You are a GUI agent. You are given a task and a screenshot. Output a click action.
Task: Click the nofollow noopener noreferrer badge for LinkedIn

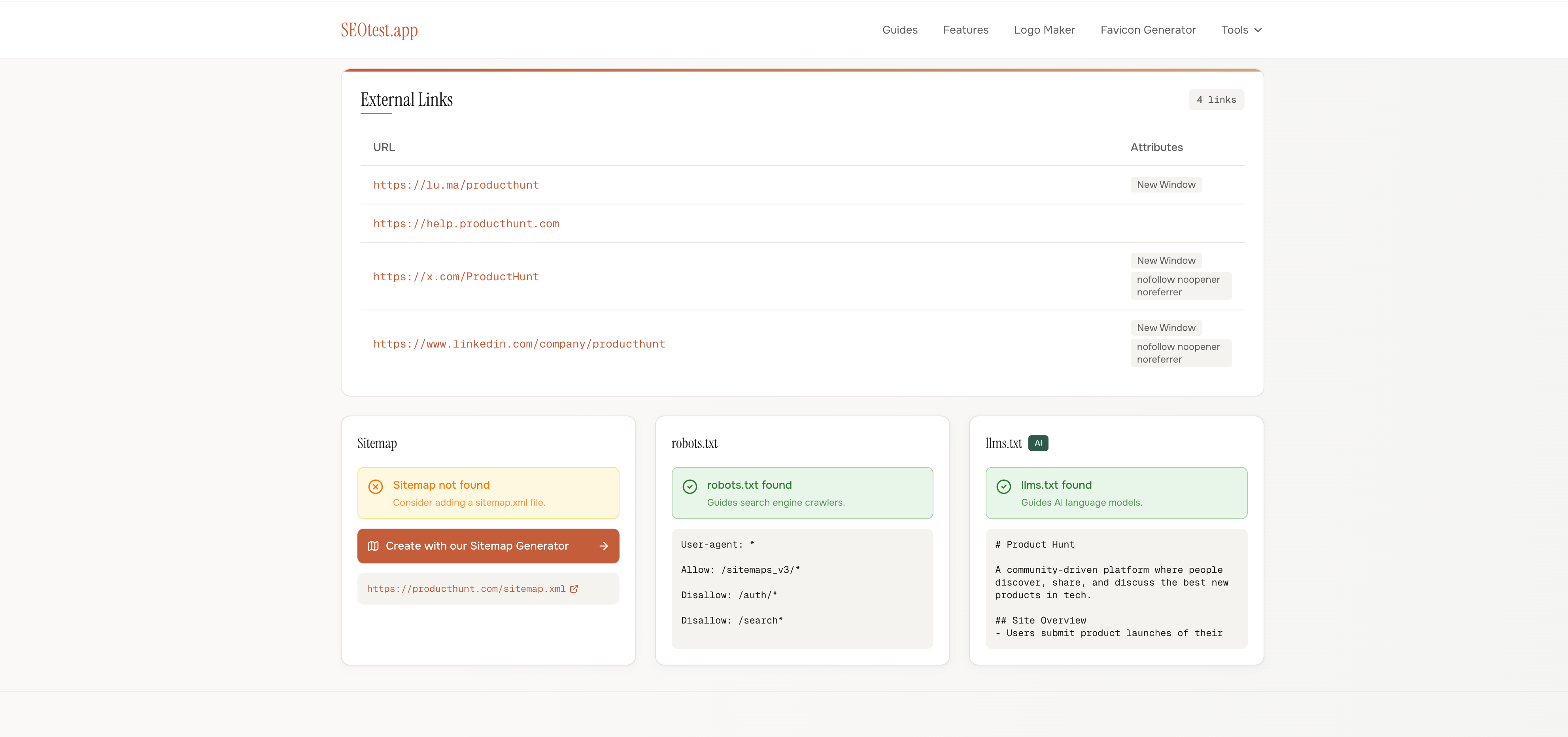pos(1180,352)
